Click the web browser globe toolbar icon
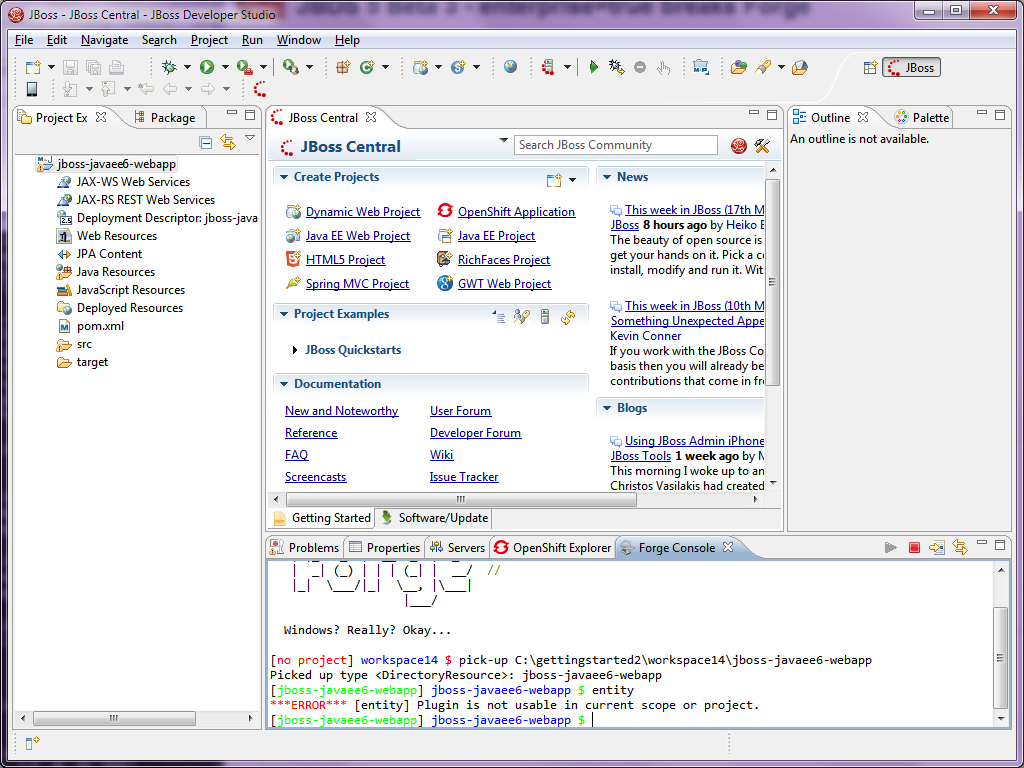 511,67
